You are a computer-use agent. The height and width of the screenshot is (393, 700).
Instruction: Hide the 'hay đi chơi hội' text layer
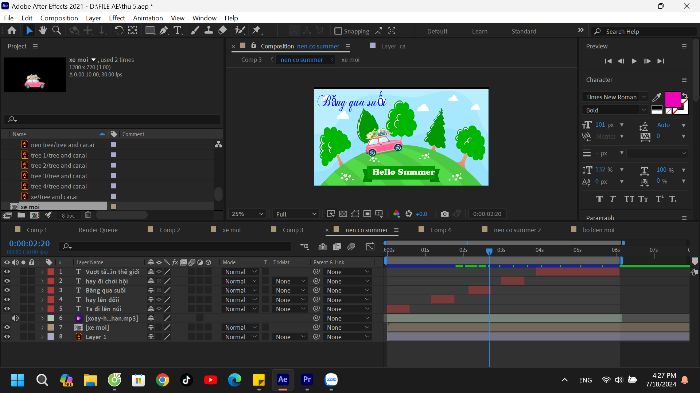coord(7,281)
